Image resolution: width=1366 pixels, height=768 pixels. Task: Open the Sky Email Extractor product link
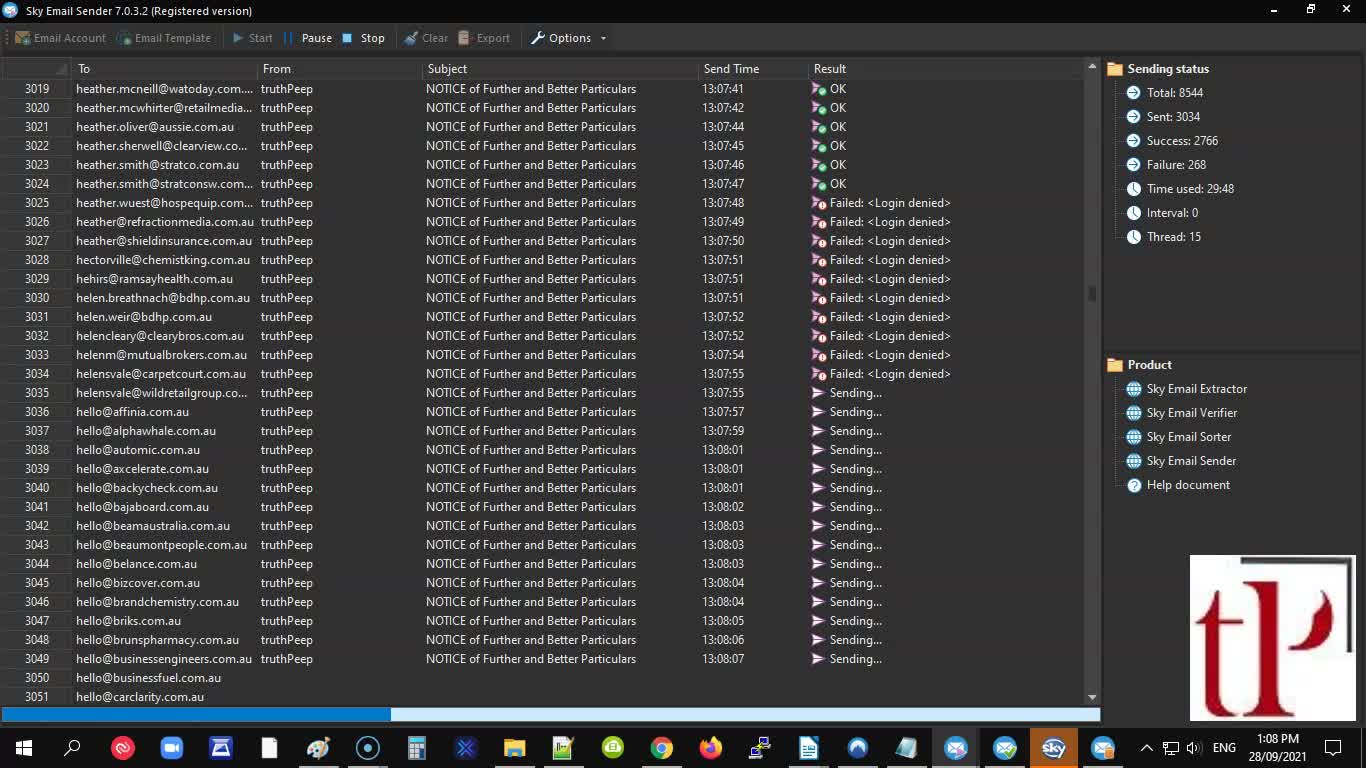(x=1196, y=389)
